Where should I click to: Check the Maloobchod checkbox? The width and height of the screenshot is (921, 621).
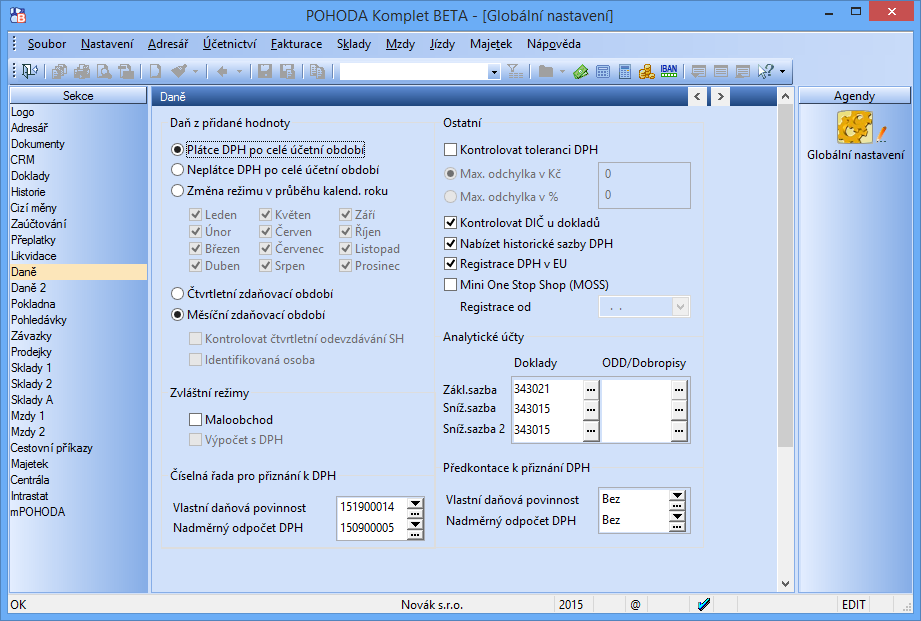(196, 419)
